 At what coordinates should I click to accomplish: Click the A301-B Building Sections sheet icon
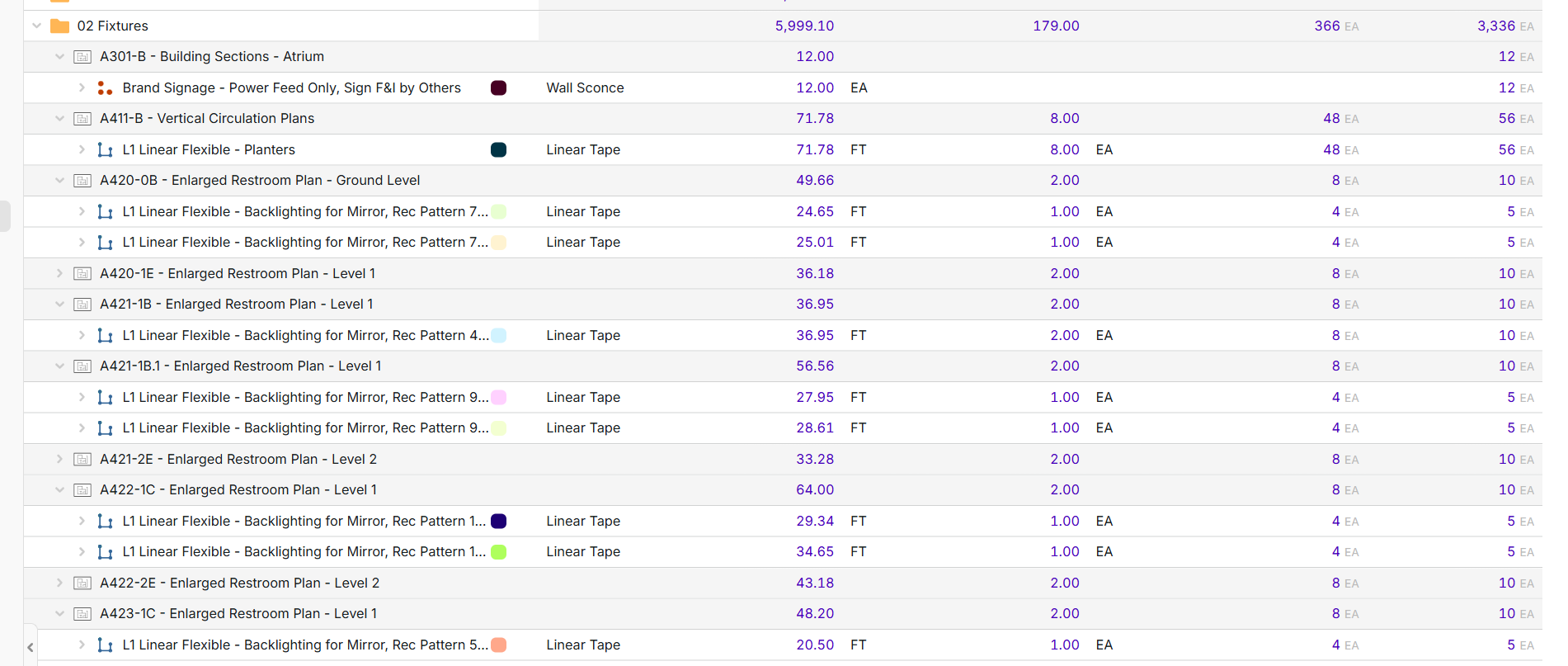(x=82, y=57)
